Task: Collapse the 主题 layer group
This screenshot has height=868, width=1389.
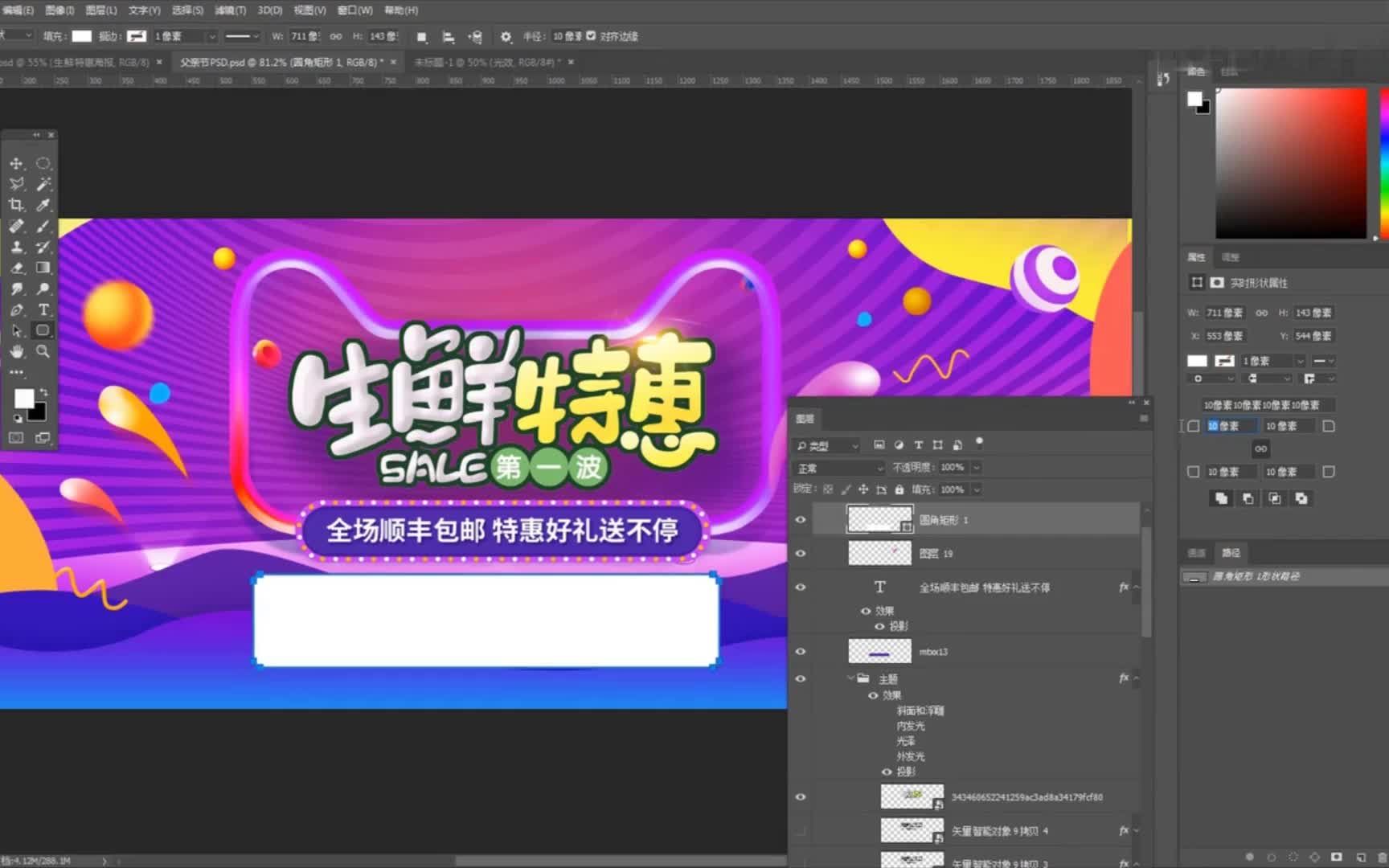Action: [x=851, y=678]
